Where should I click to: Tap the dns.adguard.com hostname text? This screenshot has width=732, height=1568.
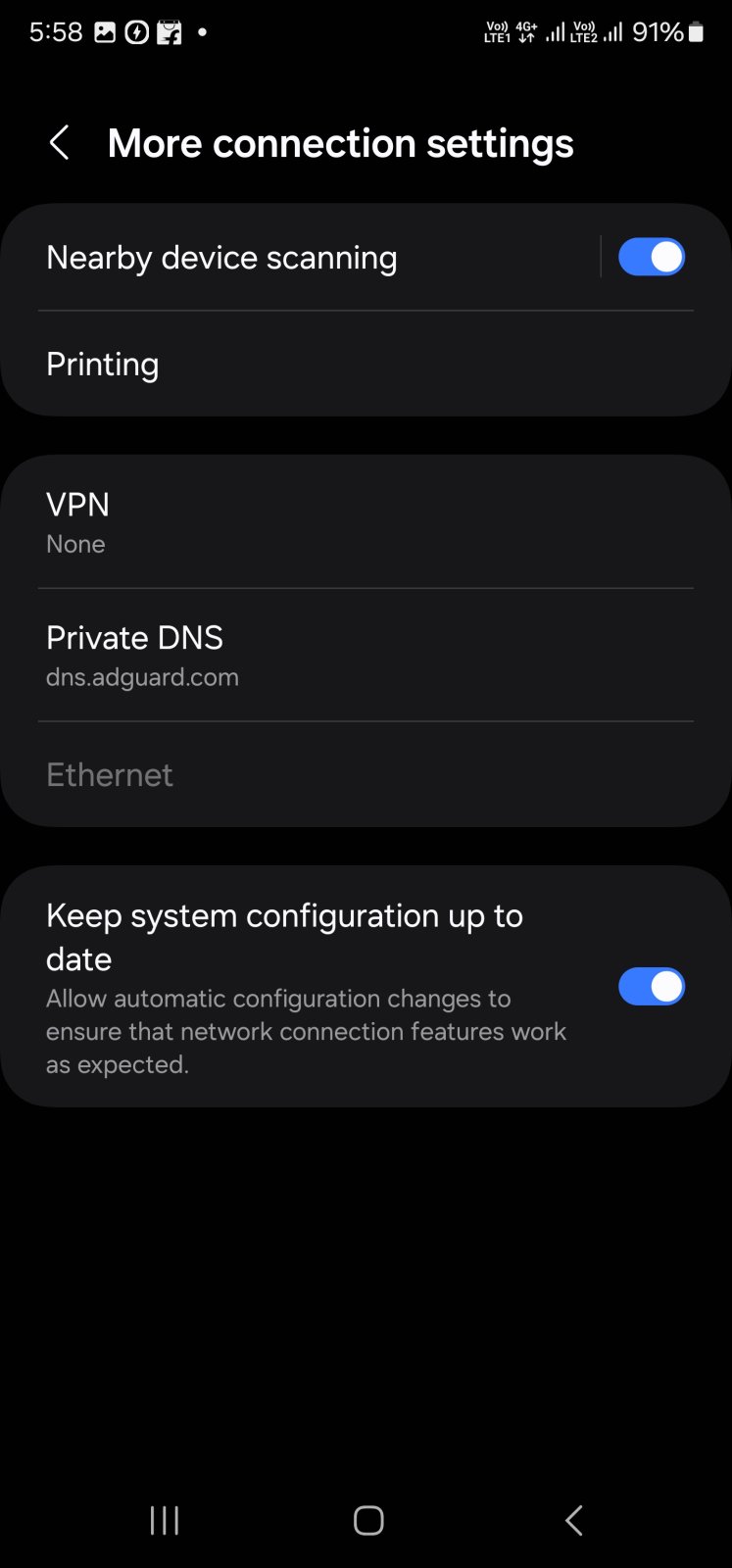pyautogui.click(x=142, y=677)
